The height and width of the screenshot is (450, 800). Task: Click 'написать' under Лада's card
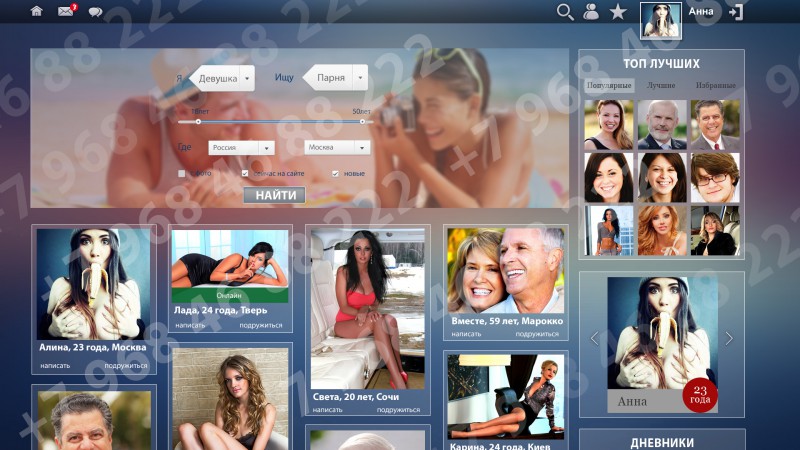tap(190, 325)
